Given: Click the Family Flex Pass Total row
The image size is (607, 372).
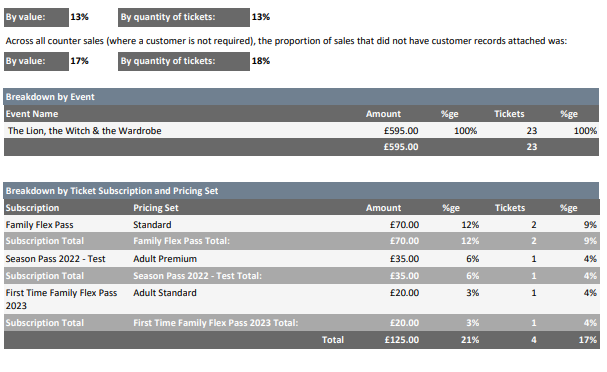Looking at the screenshot, I should pyautogui.click(x=301, y=241).
